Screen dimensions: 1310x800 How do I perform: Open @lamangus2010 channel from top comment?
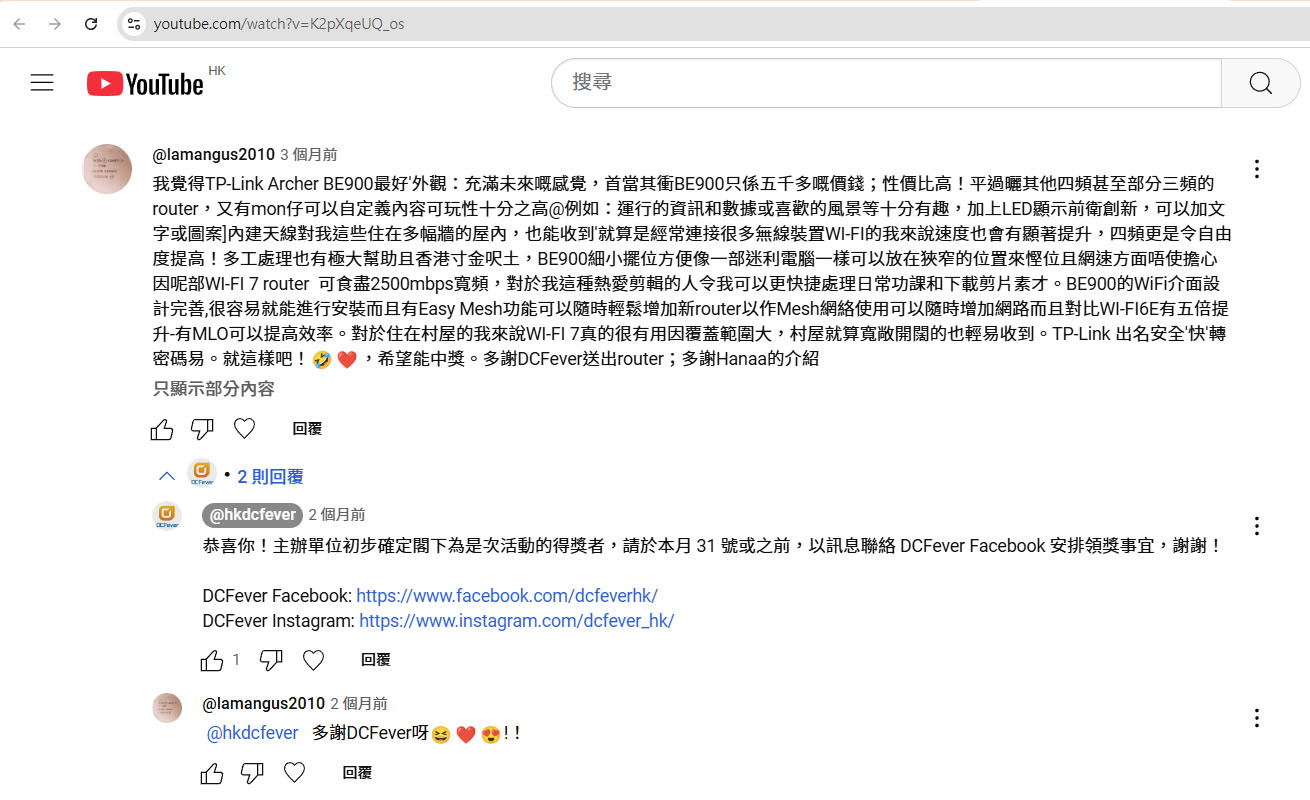click(213, 155)
